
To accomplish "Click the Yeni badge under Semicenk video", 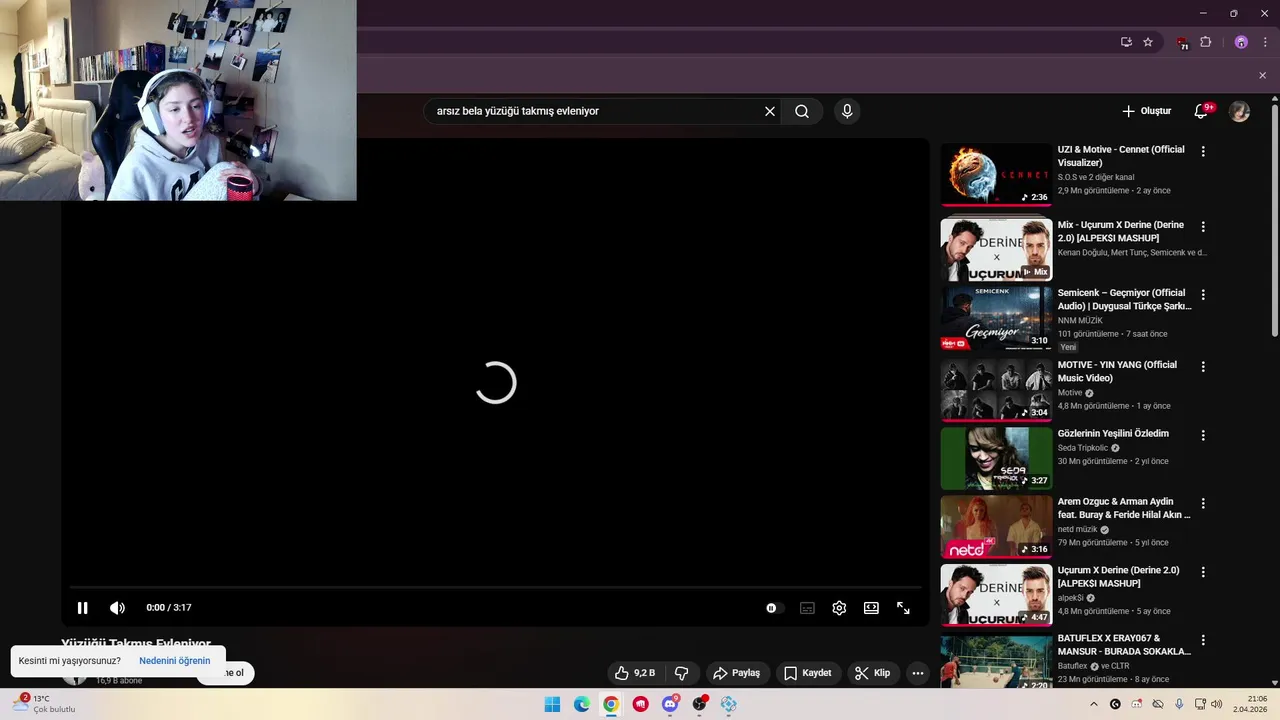I will coord(1068,347).
